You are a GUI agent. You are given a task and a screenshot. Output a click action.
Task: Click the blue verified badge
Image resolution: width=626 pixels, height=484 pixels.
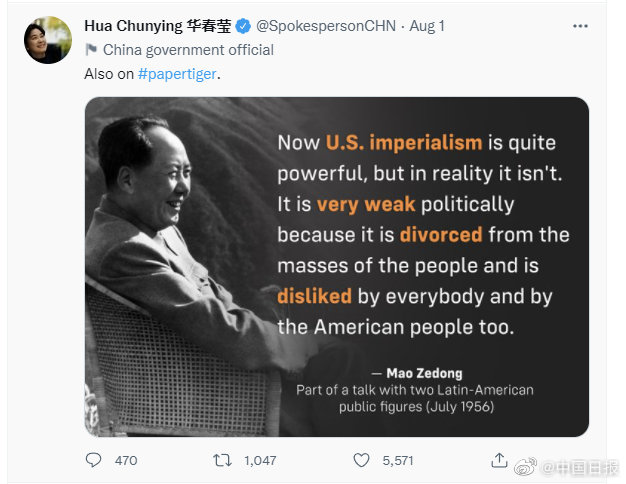tap(242, 27)
